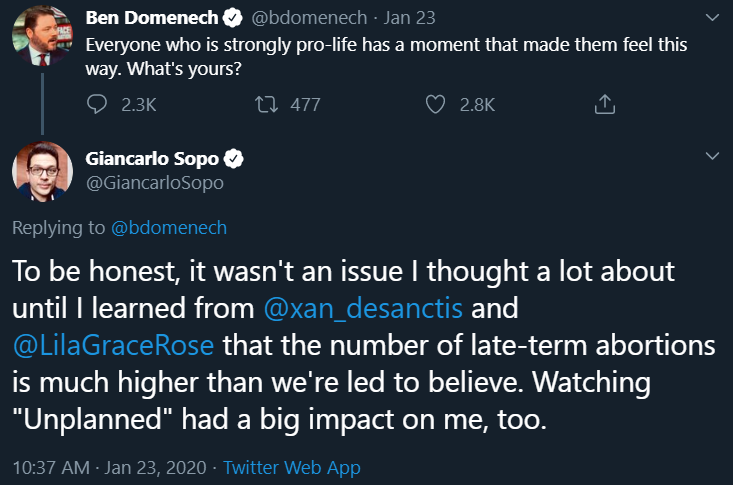Click @bdomenech in the 'Replying to' line
Screen dimensions: 733x485
[169, 228]
